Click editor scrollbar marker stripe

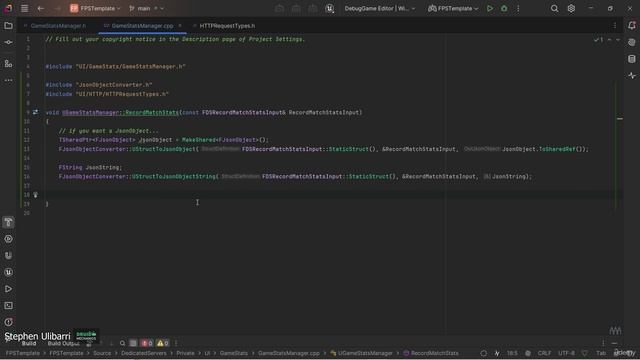pos(620,119)
